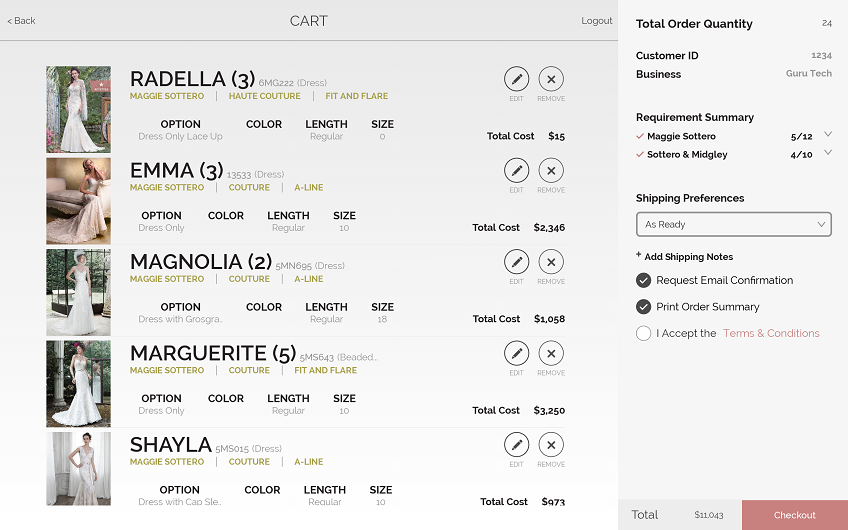Remove the Emma dress from cart

[x=551, y=170]
